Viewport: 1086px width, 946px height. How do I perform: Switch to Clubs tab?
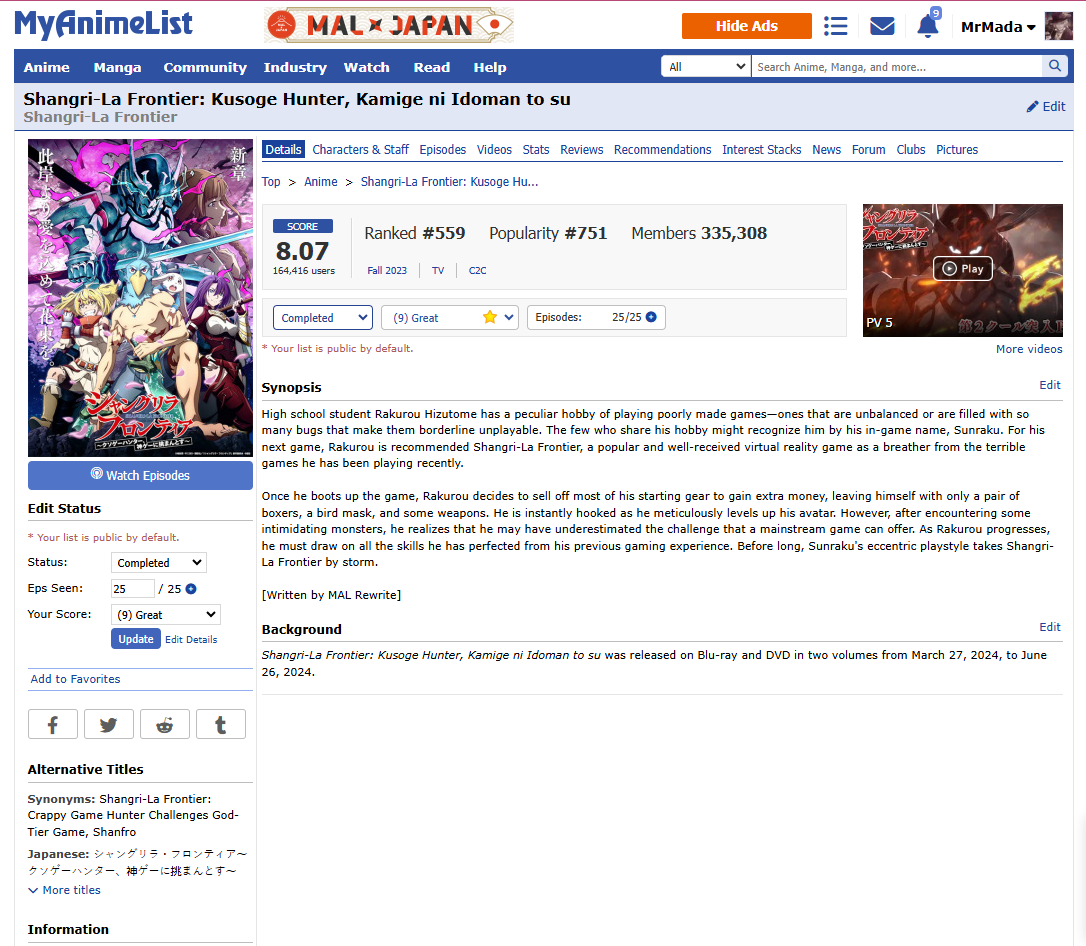911,150
